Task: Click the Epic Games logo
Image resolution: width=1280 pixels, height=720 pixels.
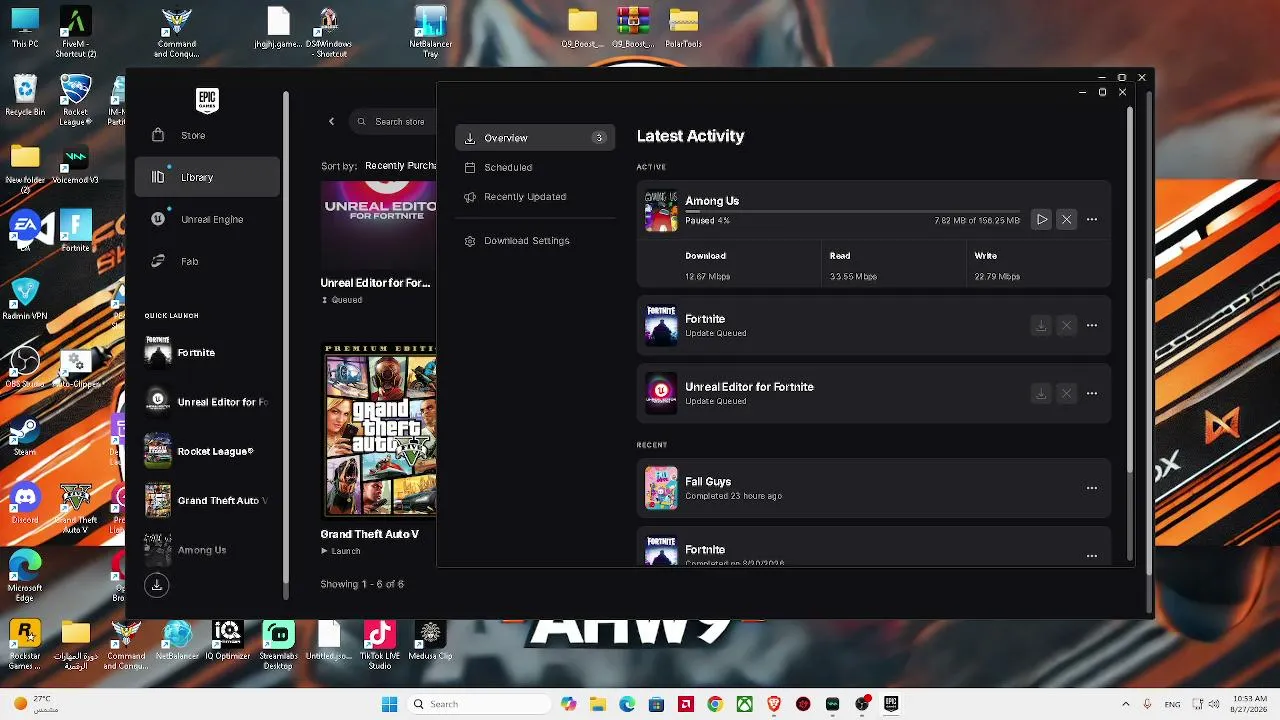Action: [207, 99]
